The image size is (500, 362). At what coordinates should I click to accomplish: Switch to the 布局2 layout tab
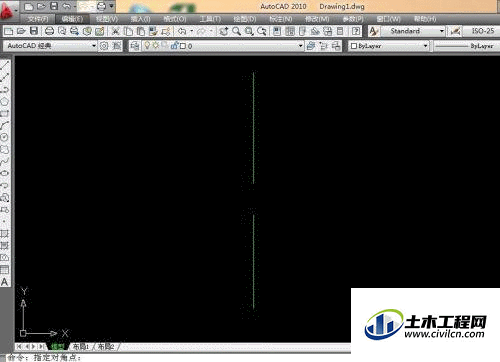point(106,347)
